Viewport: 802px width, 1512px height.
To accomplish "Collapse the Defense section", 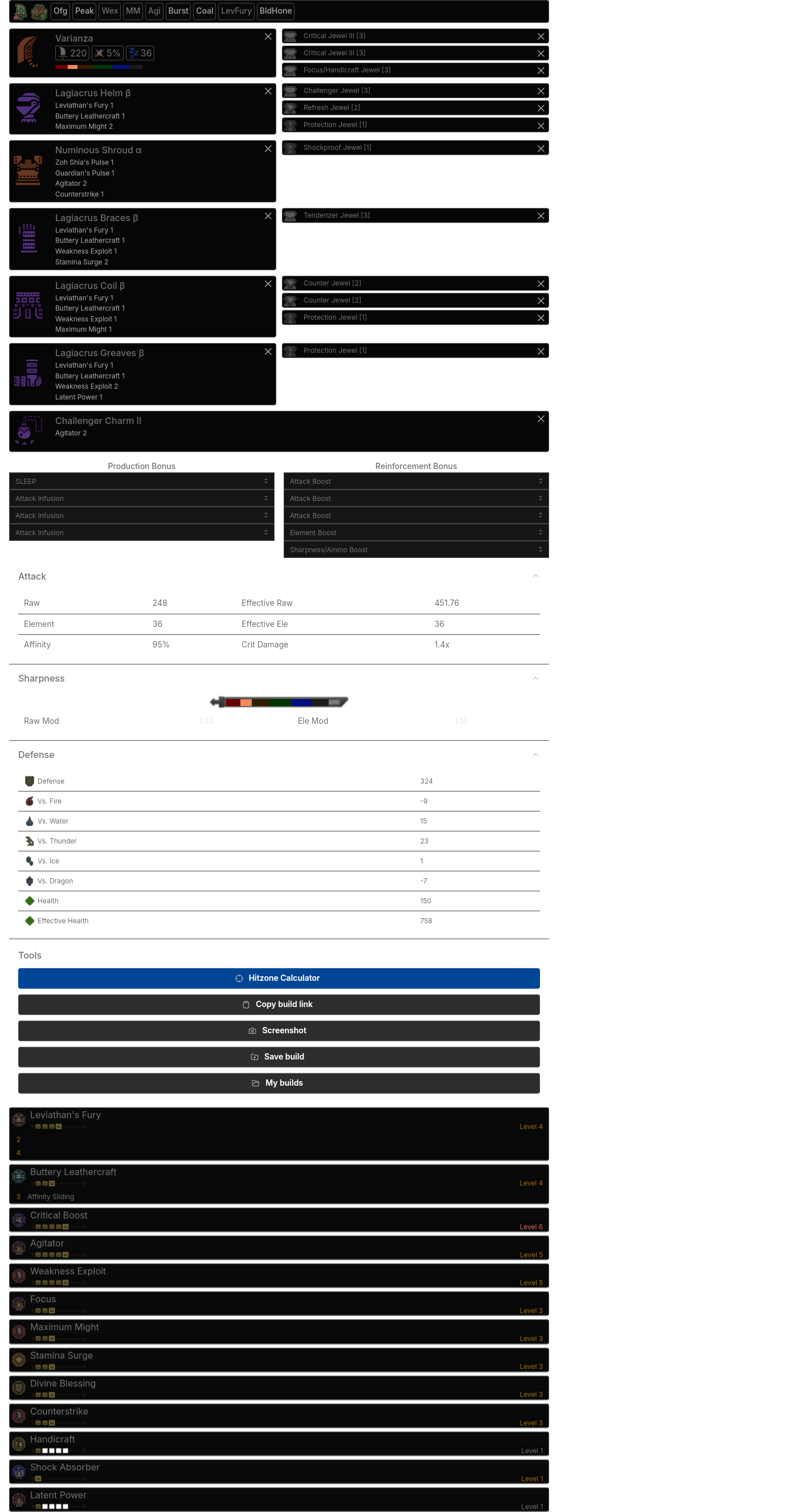I will point(535,754).
